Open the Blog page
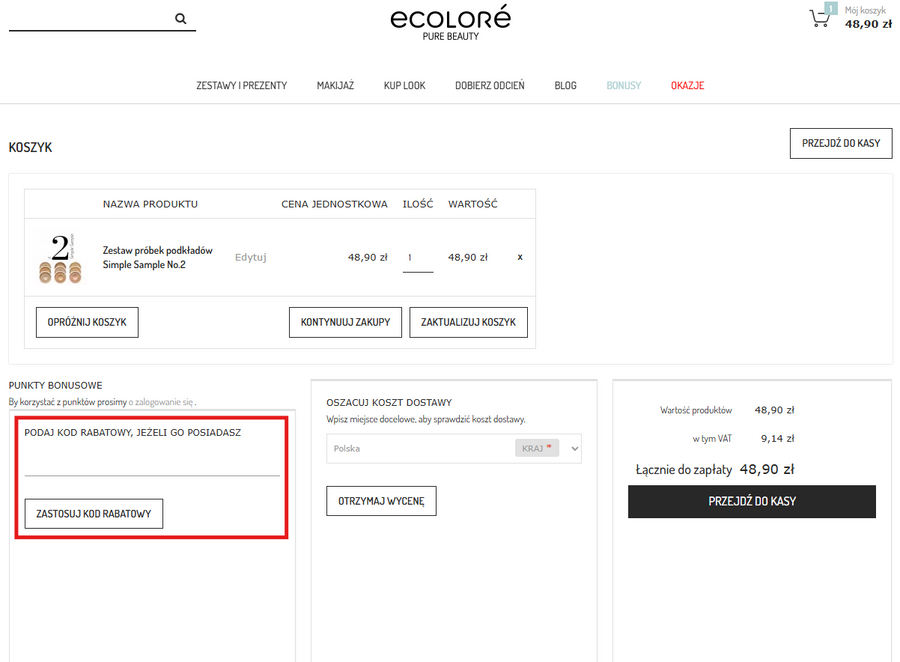Viewport: 900px width, 662px height. click(x=565, y=86)
